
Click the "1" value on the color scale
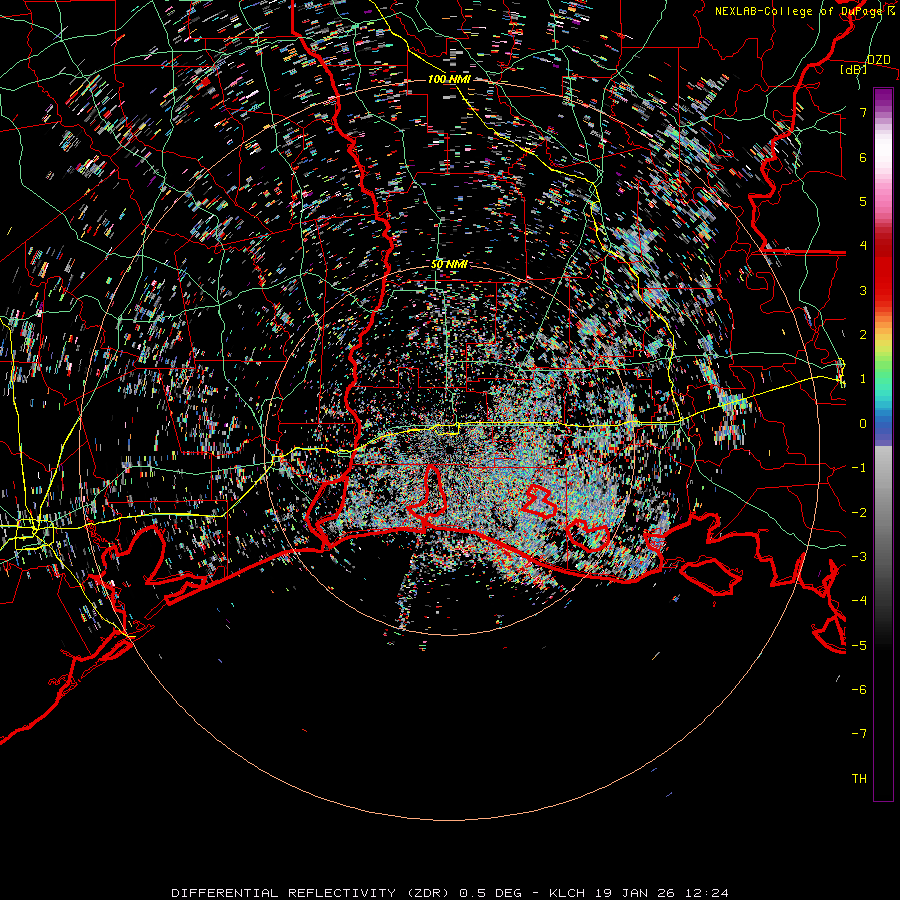pos(863,379)
